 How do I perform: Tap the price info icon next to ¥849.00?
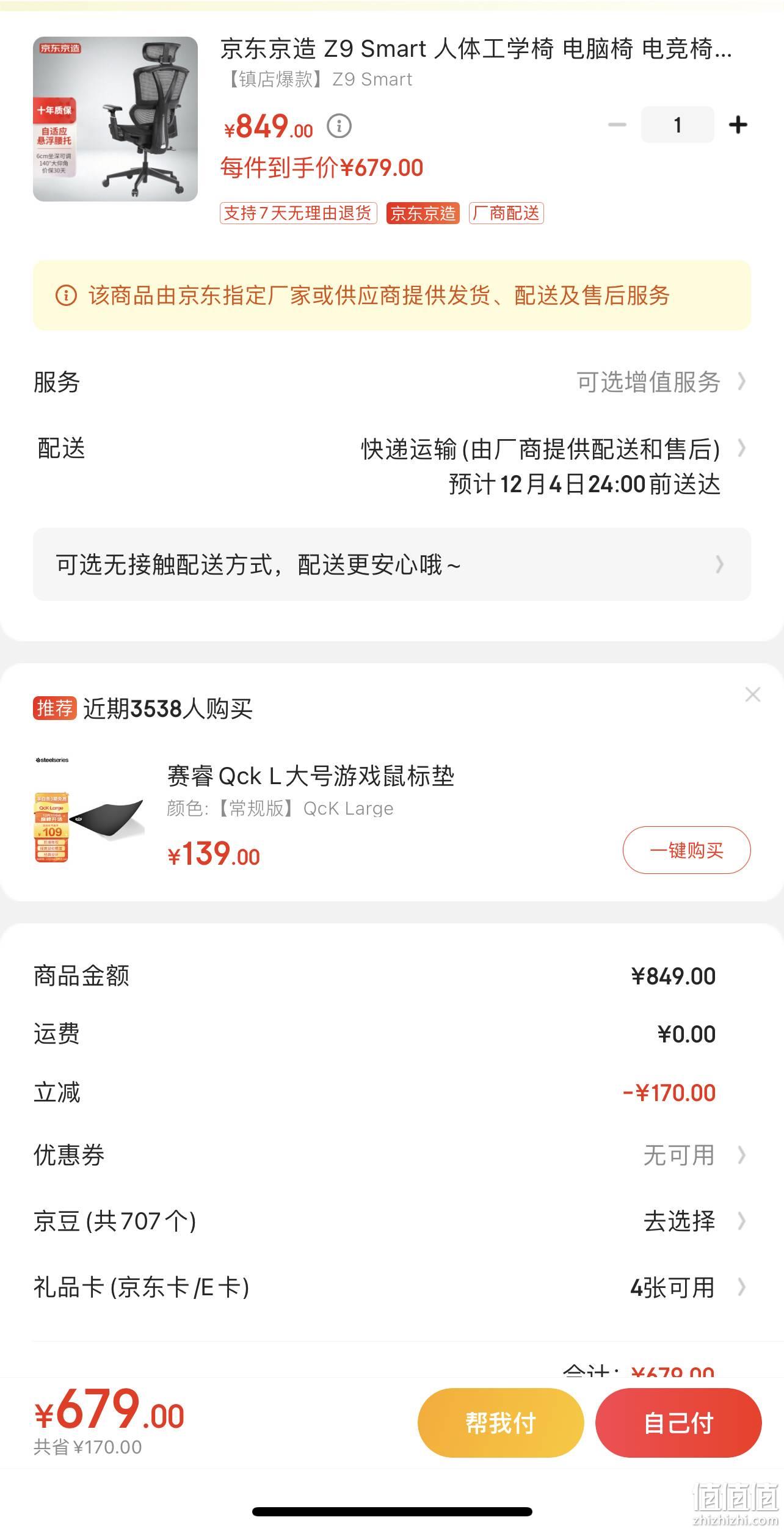tap(339, 126)
